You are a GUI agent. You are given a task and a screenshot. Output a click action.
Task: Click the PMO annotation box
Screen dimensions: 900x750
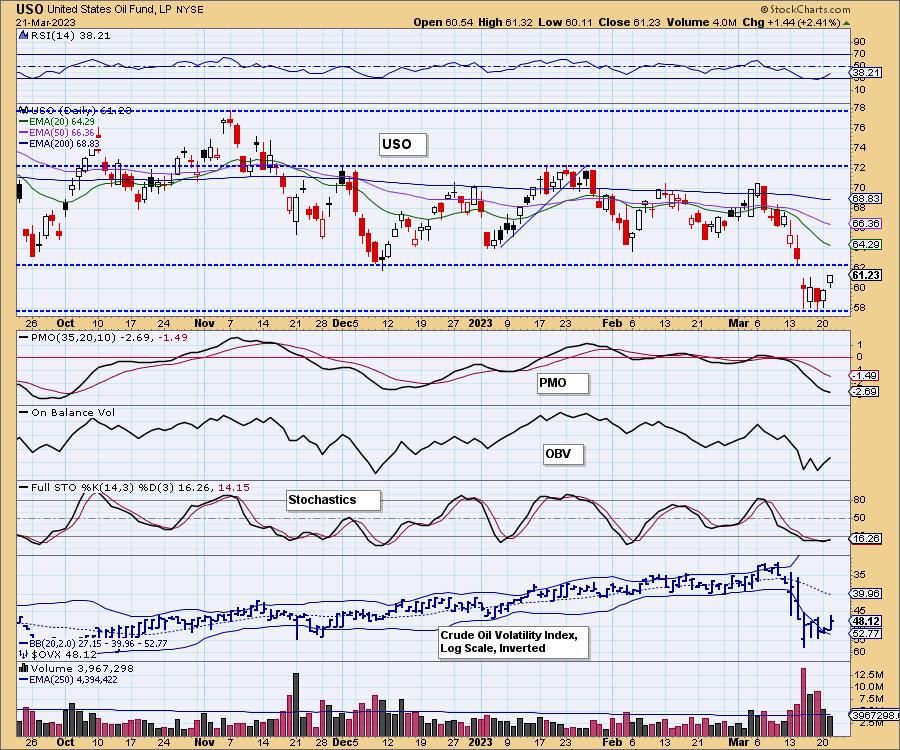click(563, 383)
